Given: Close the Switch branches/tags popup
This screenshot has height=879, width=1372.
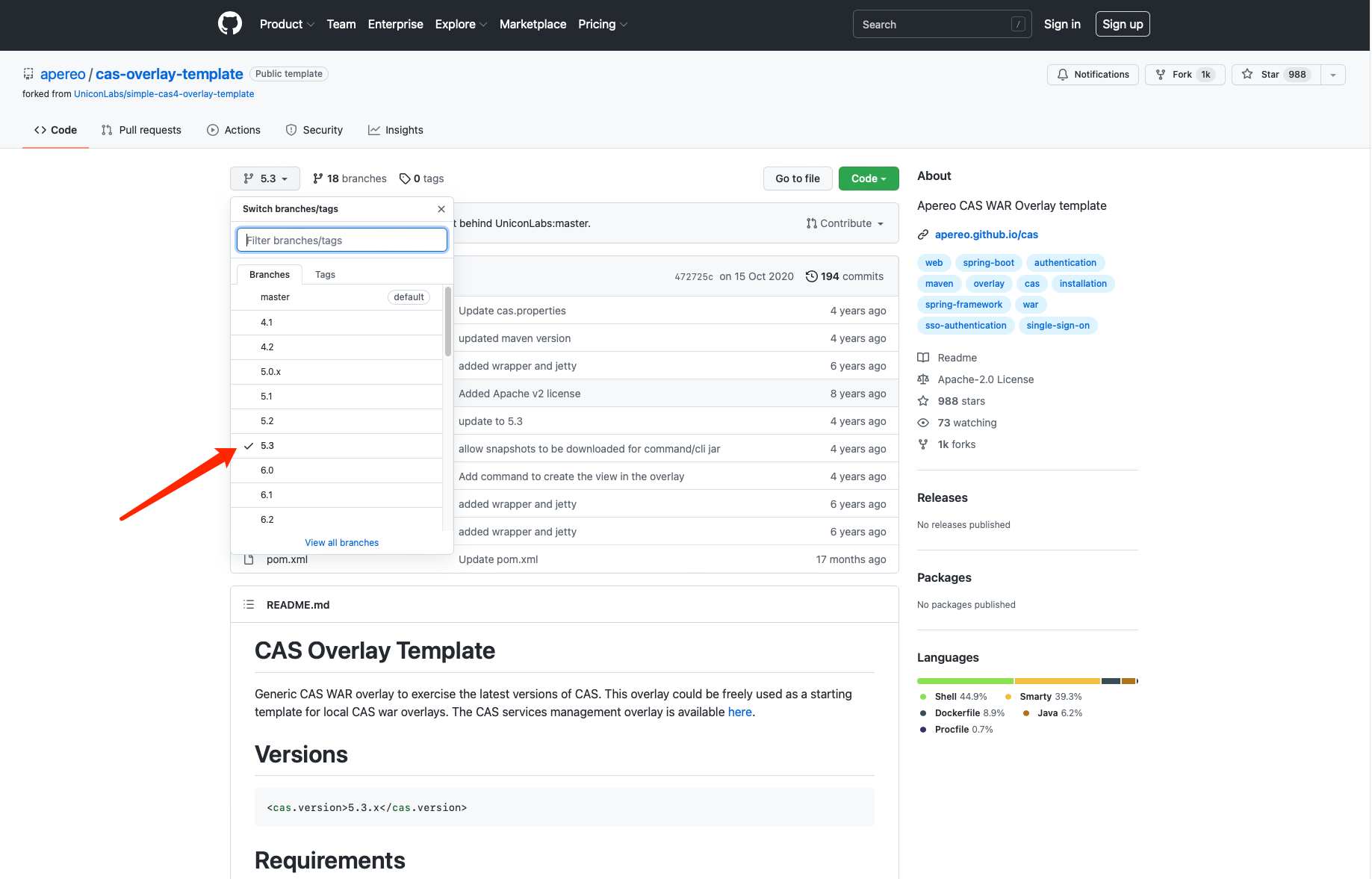Looking at the screenshot, I should tap(441, 209).
